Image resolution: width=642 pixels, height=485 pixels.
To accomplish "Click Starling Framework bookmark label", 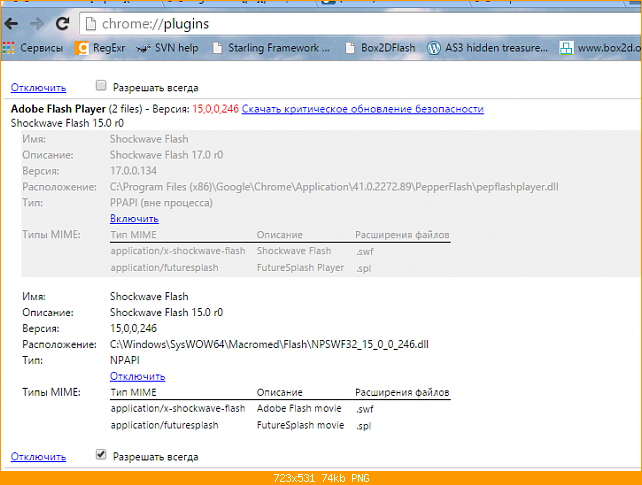I will click(x=279, y=48).
